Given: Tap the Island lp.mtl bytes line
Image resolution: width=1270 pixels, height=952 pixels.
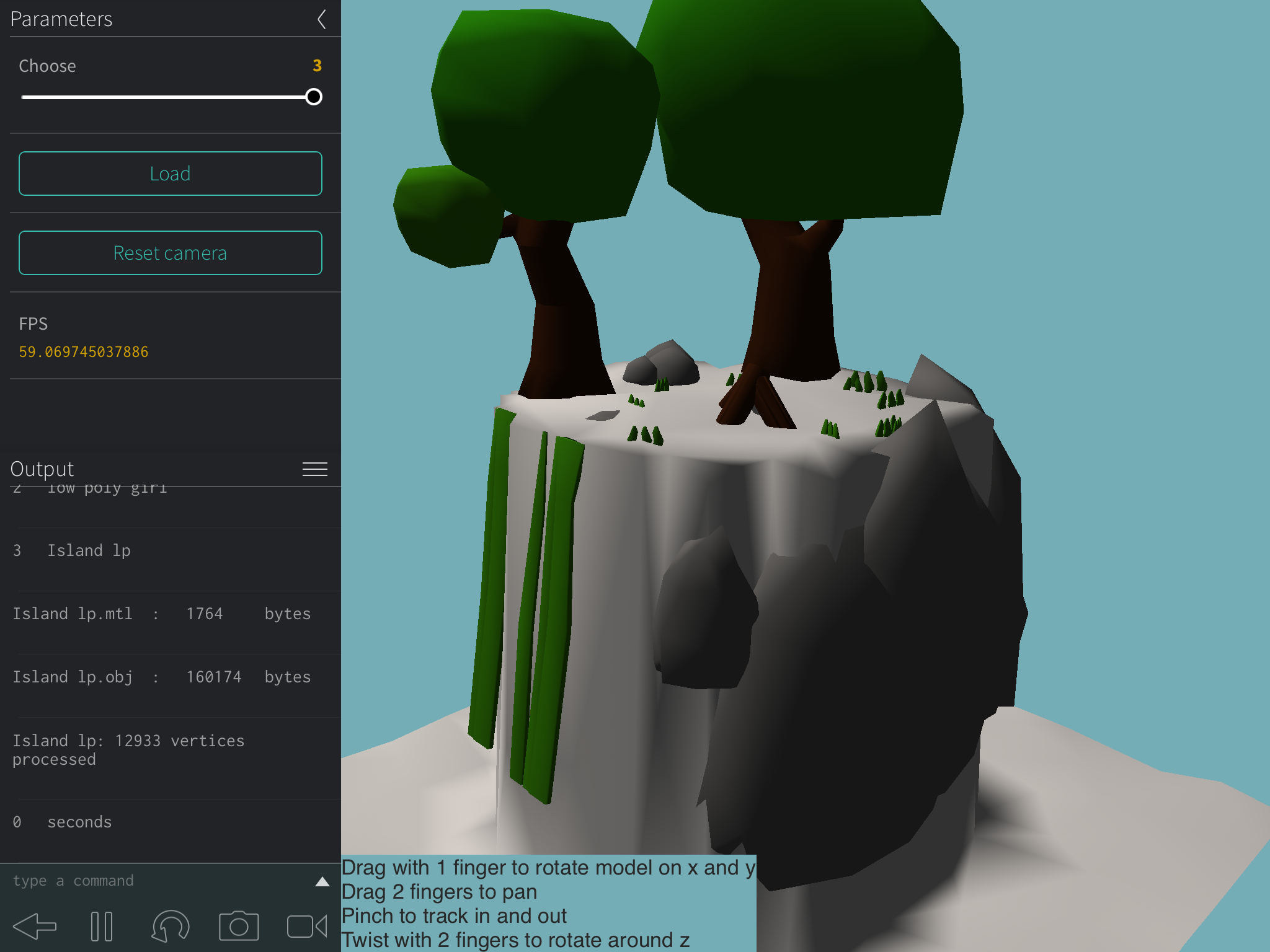Looking at the screenshot, I should (161, 614).
